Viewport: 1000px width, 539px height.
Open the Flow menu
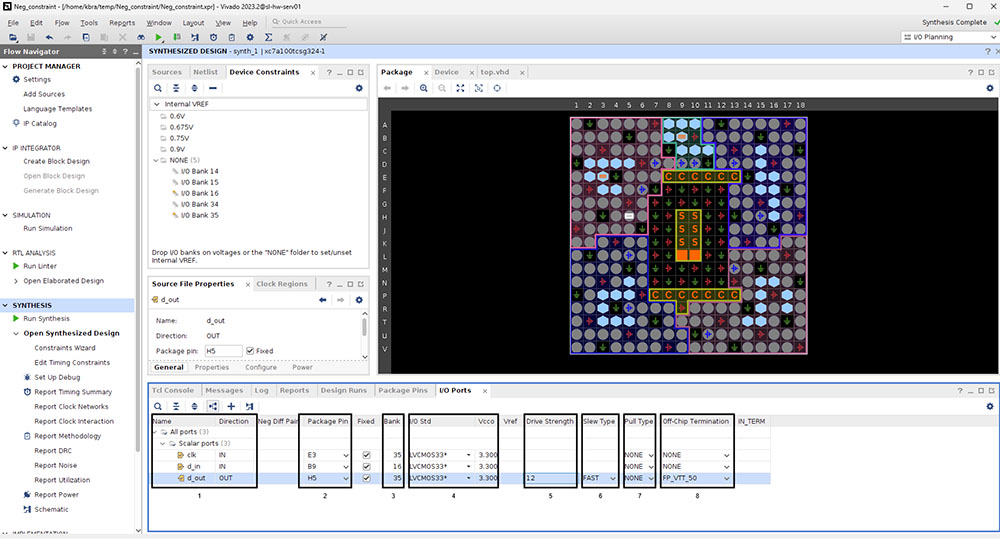pos(62,22)
